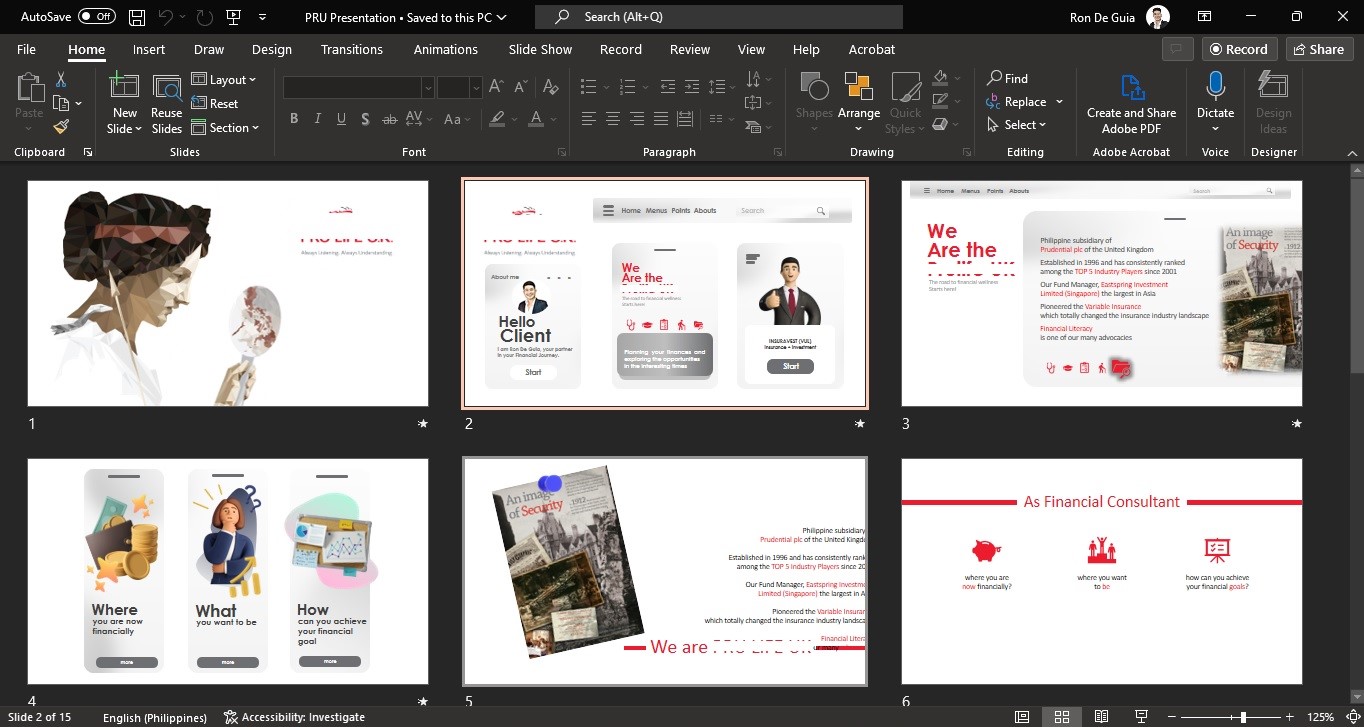1364x727 pixels.
Task: Click the Dictate microphone icon
Action: pyautogui.click(x=1216, y=86)
